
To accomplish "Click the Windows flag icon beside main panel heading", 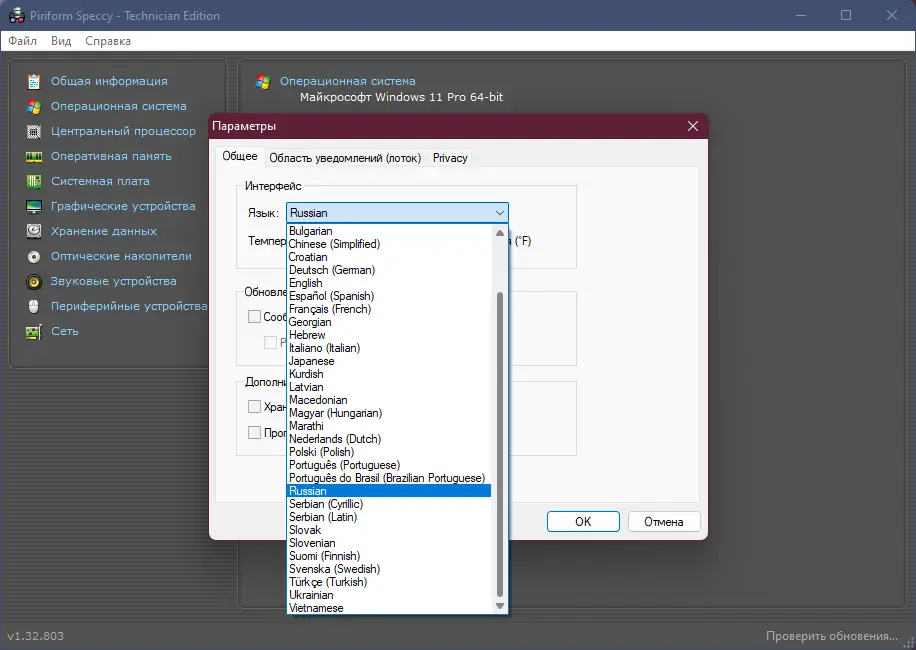I will coord(263,82).
